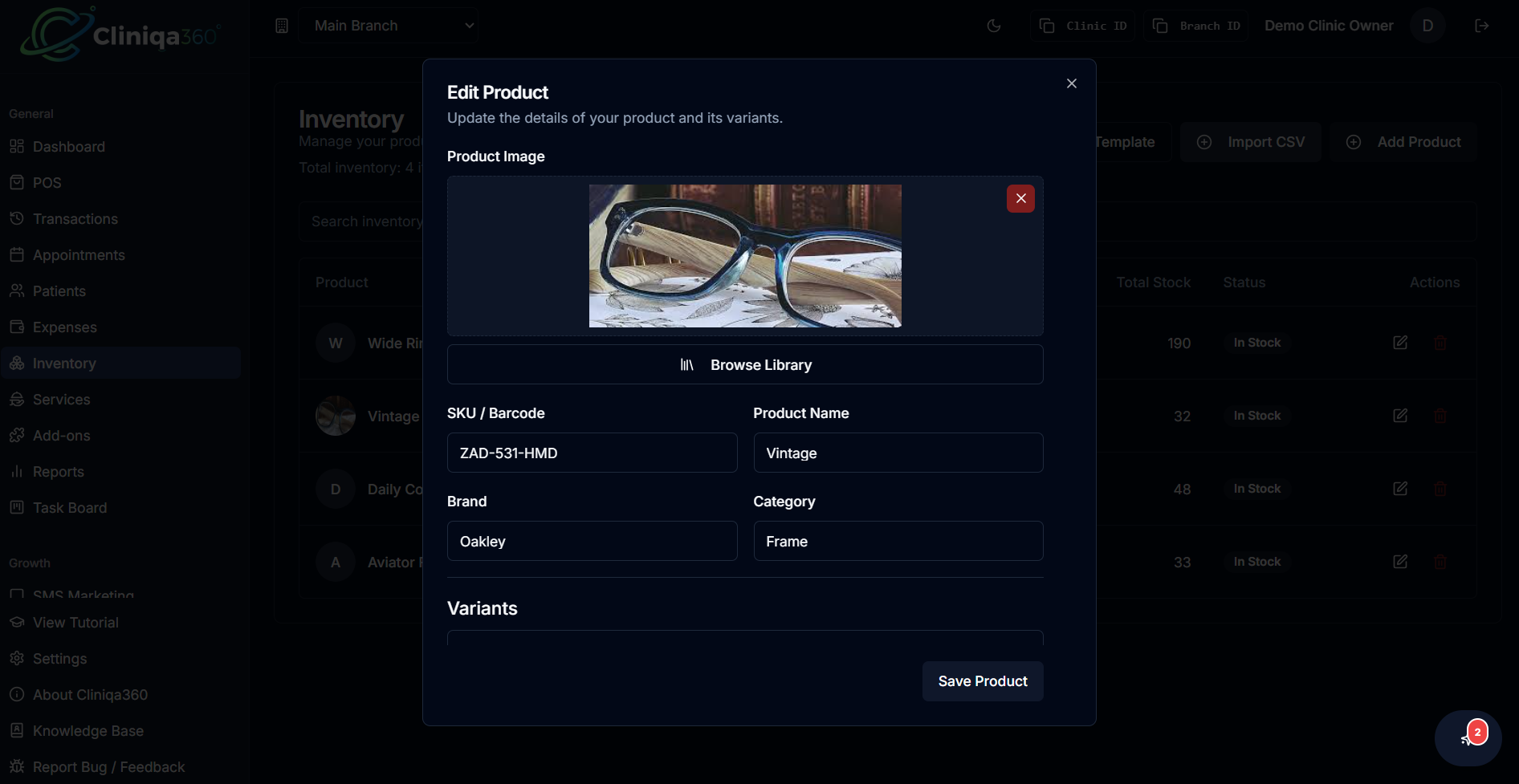The height and width of the screenshot is (784, 1519).
Task: Select Inventory in sidebar
Action: 120,364
